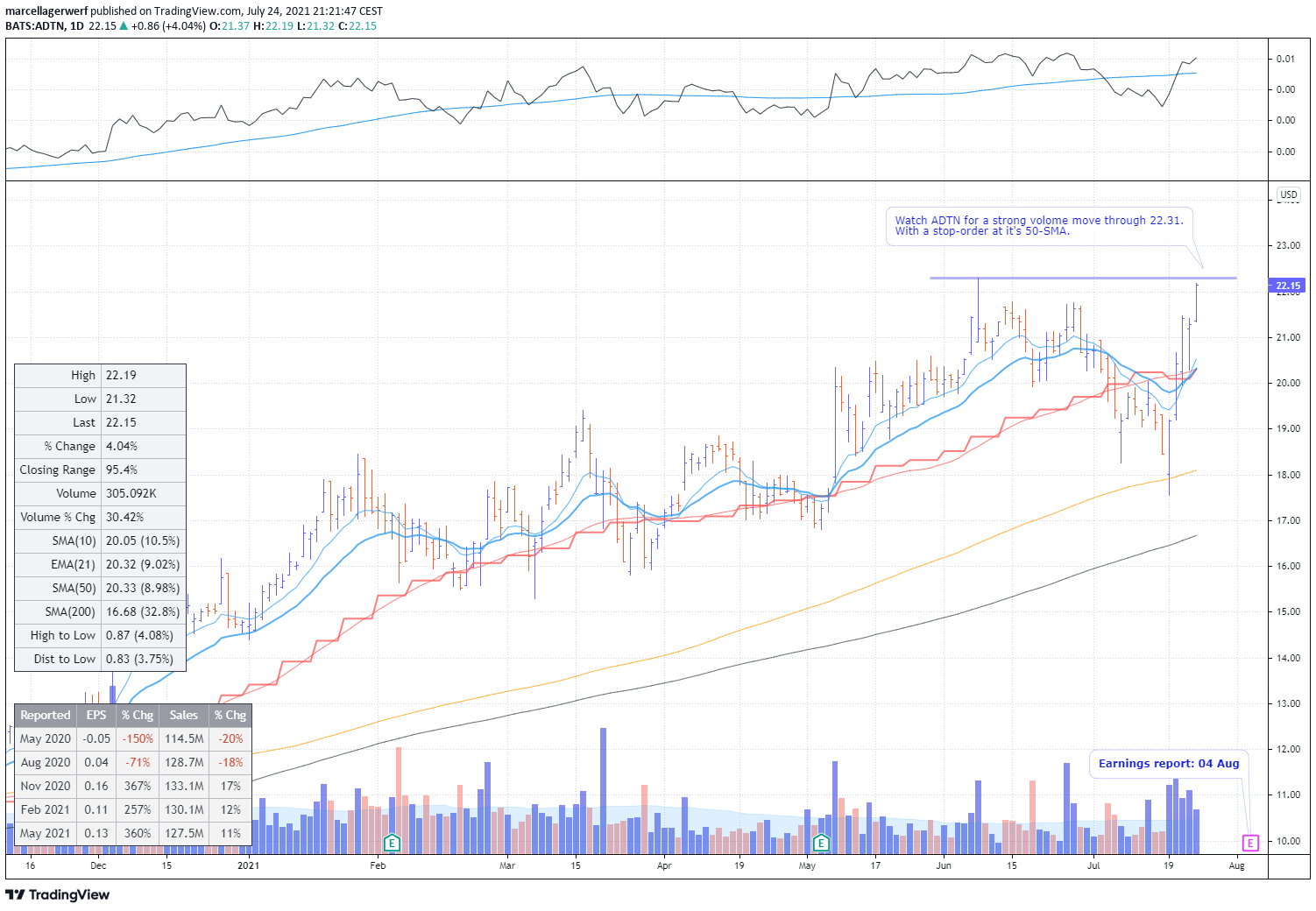
Task: Click the 127.5M sales cell
Action: [x=184, y=834]
